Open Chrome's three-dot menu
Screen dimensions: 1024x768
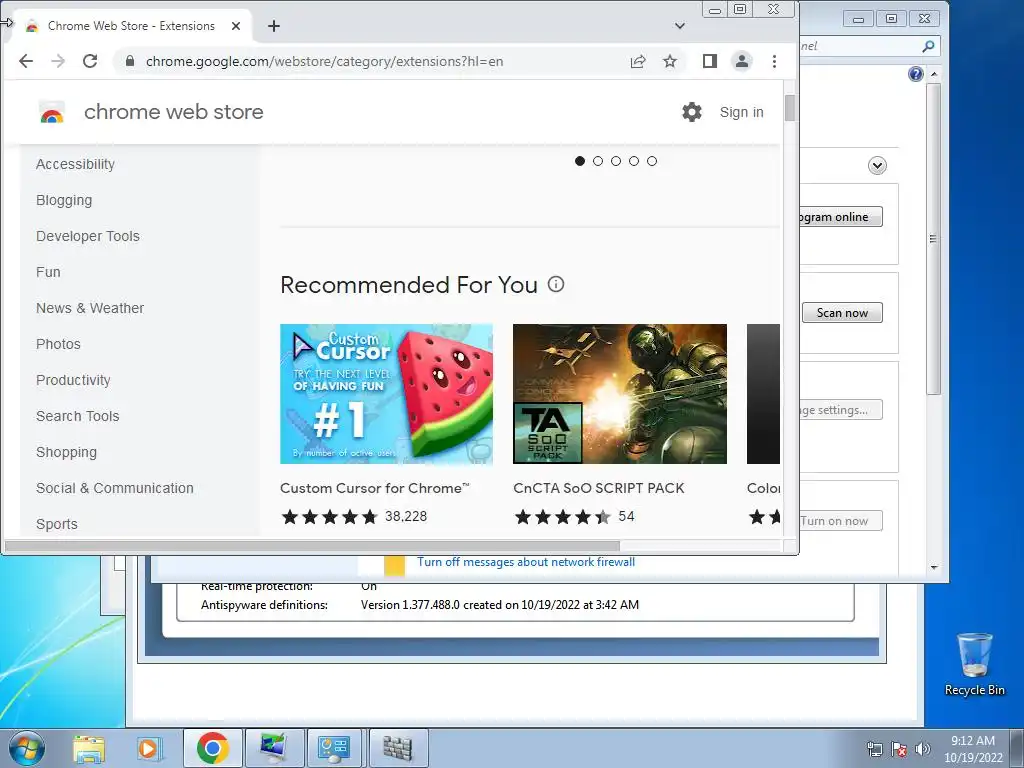tap(775, 61)
